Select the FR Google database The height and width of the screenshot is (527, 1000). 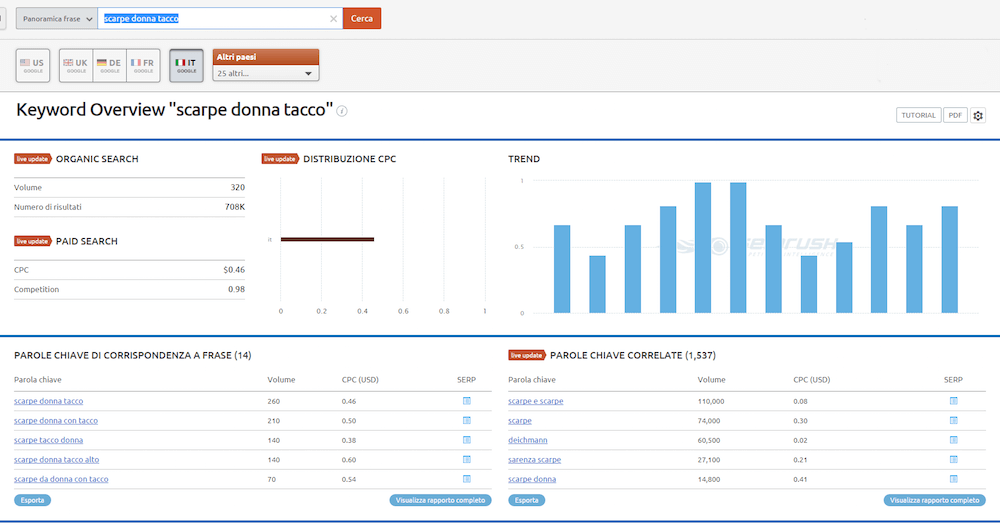[143, 65]
